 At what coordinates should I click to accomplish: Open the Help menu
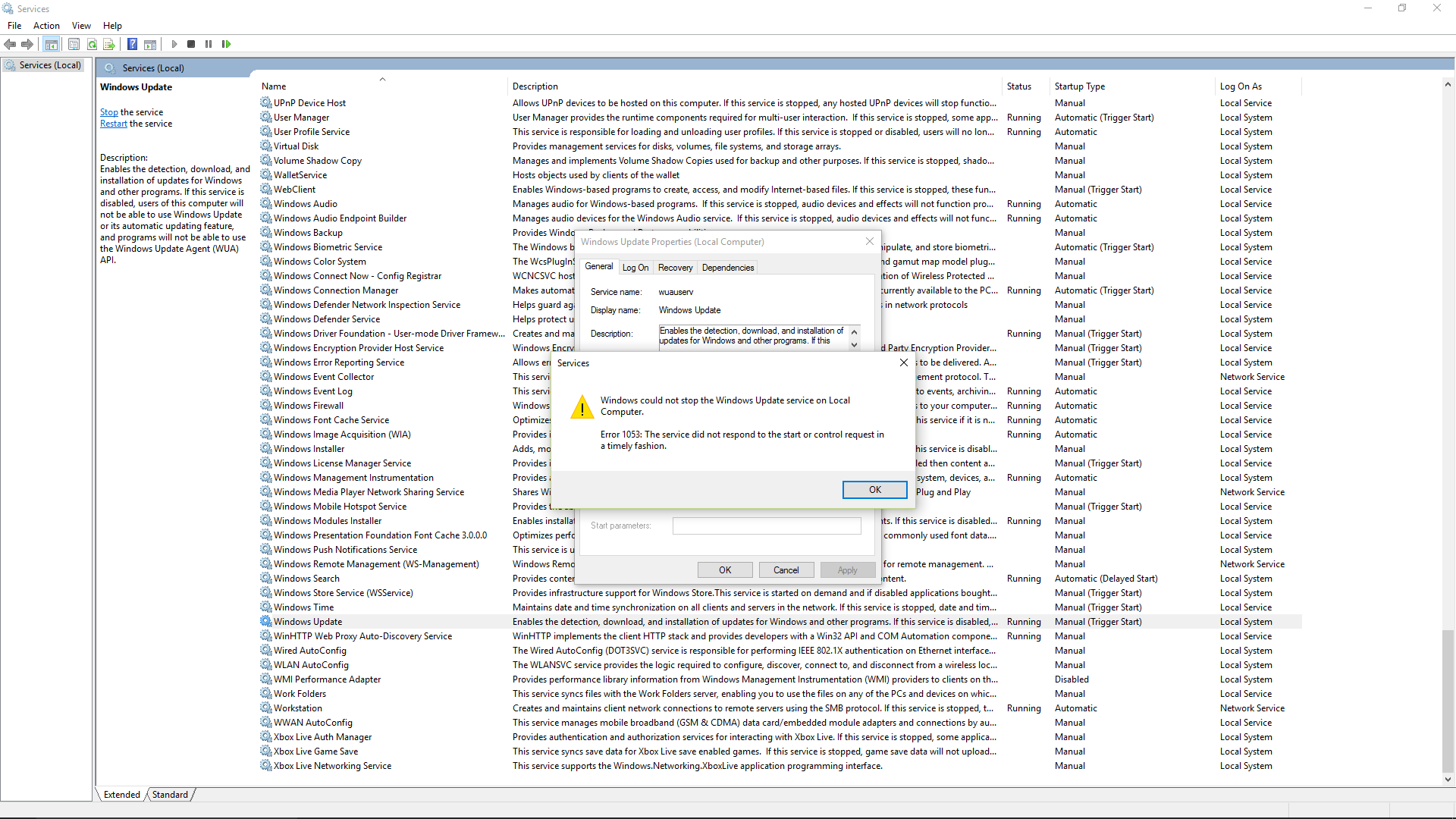point(112,26)
